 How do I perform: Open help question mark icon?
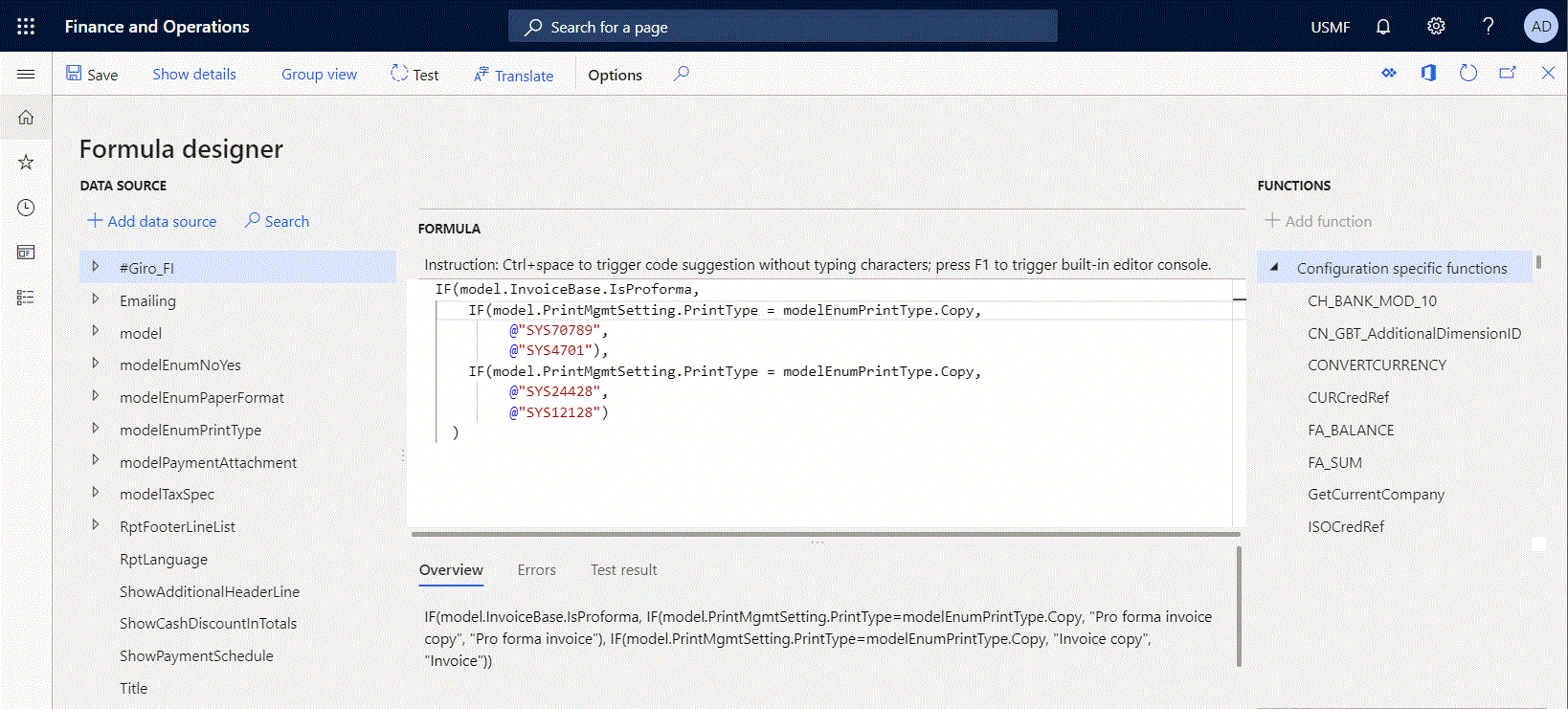(1489, 27)
